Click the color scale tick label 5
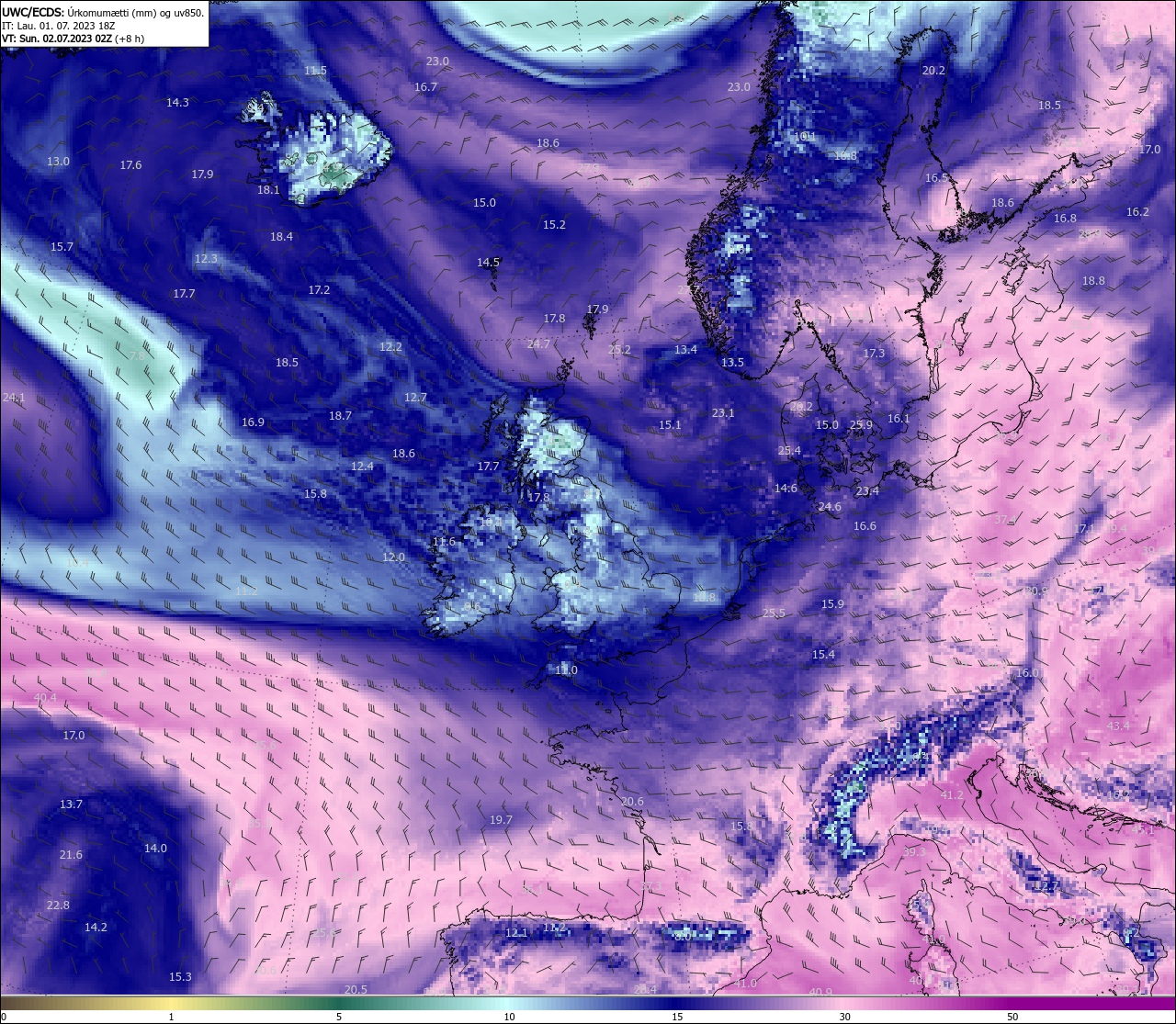 click(x=339, y=1017)
